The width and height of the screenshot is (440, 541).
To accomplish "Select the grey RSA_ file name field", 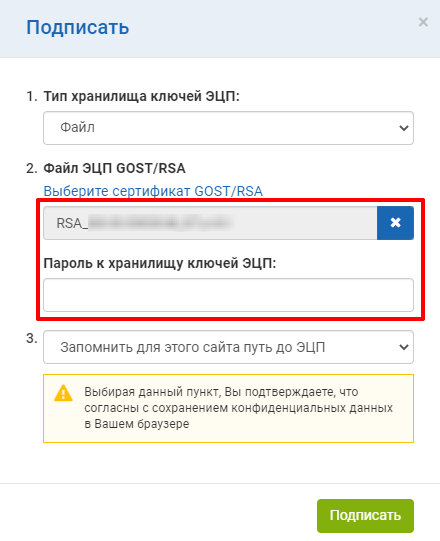I will pyautogui.click(x=210, y=223).
